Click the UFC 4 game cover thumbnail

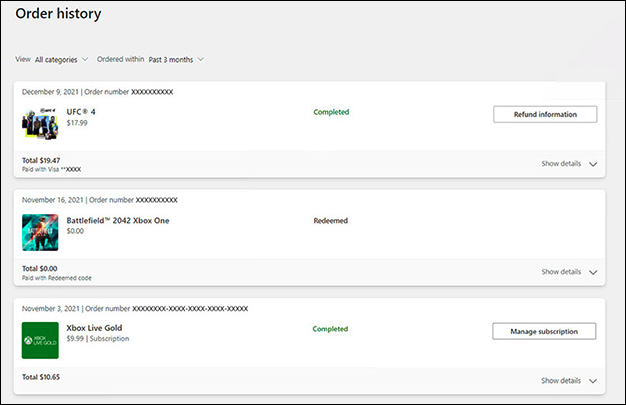(40, 124)
